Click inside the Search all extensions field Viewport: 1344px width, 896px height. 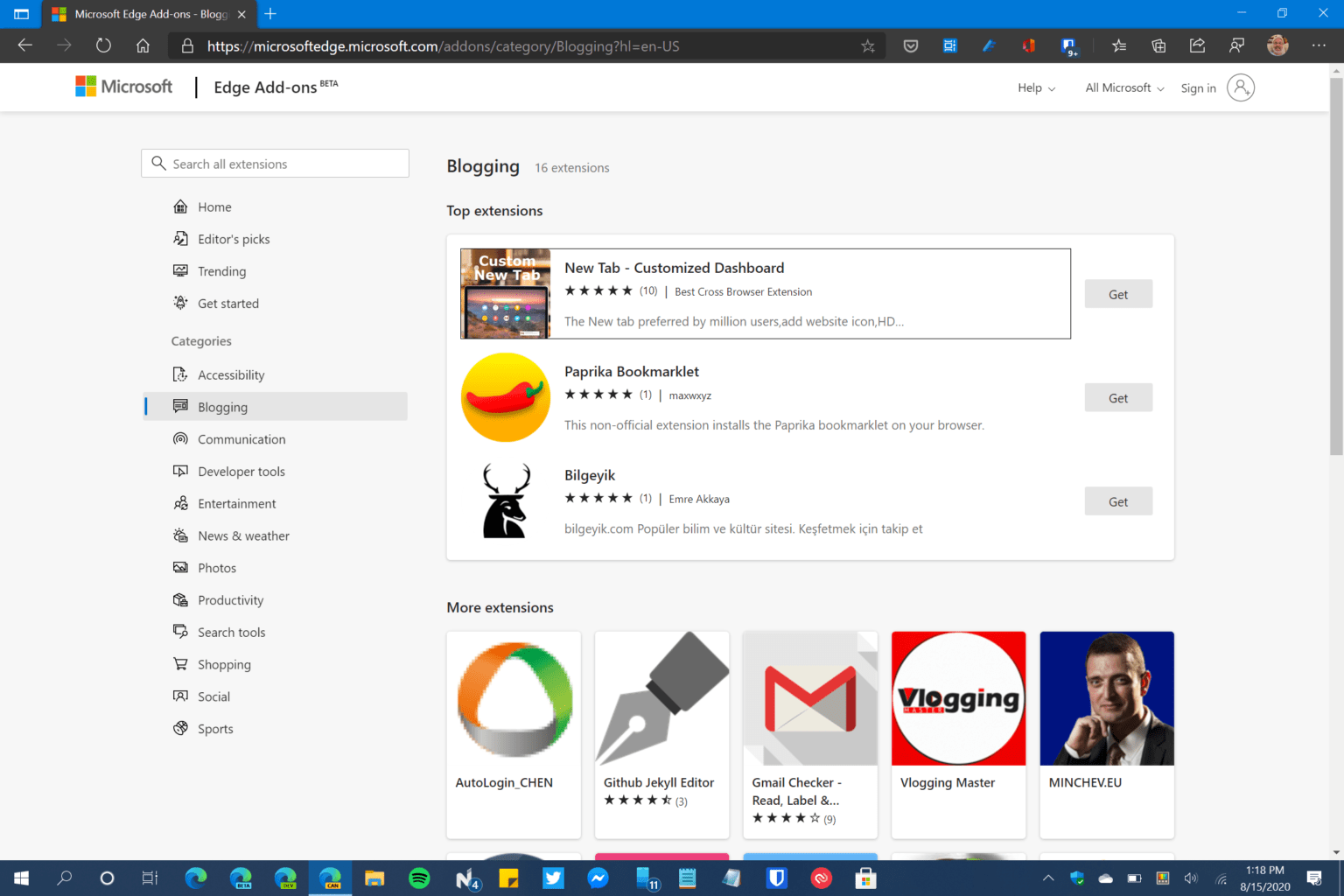[275, 163]
